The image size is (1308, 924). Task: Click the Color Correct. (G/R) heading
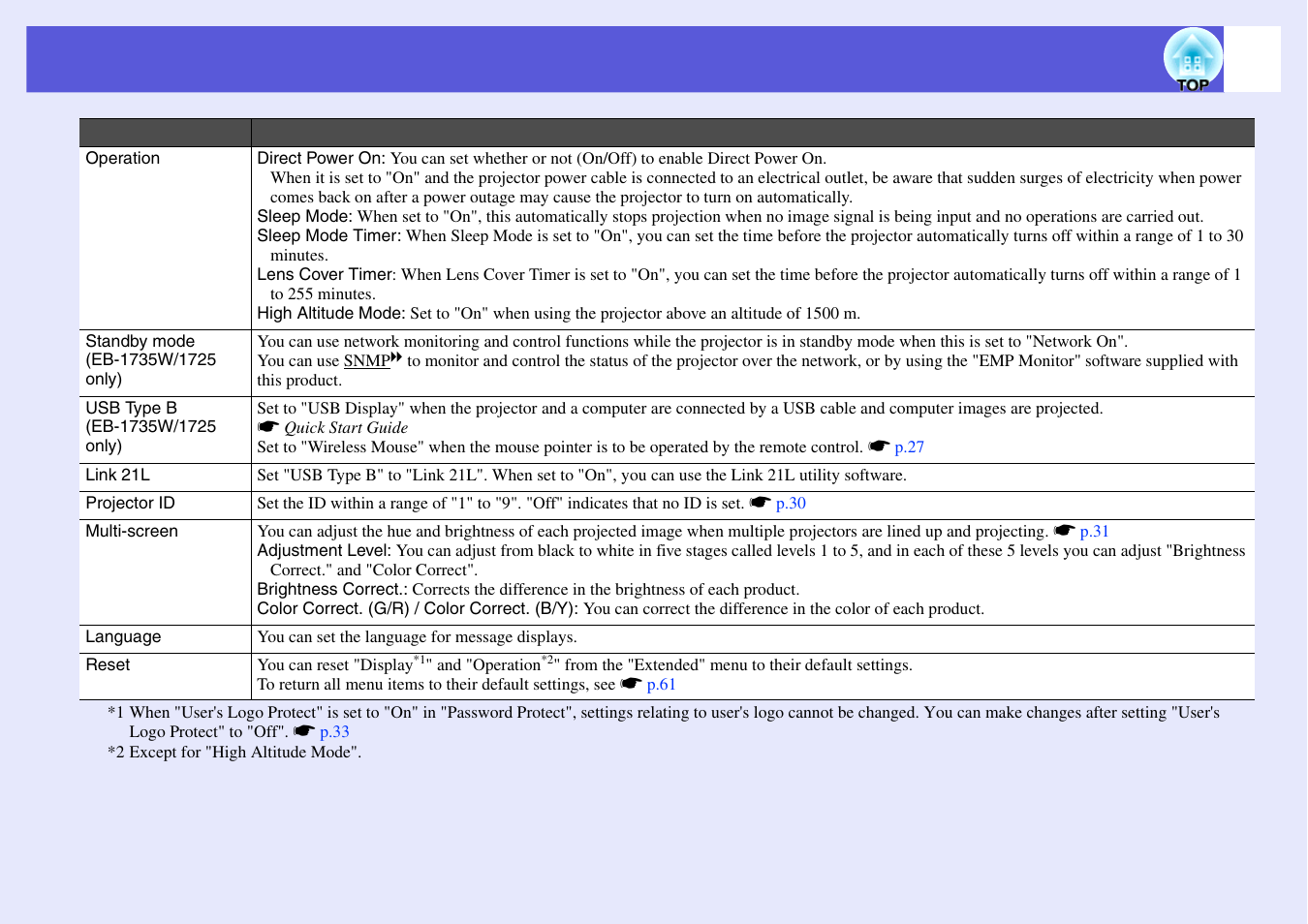[x=333, y=609]
